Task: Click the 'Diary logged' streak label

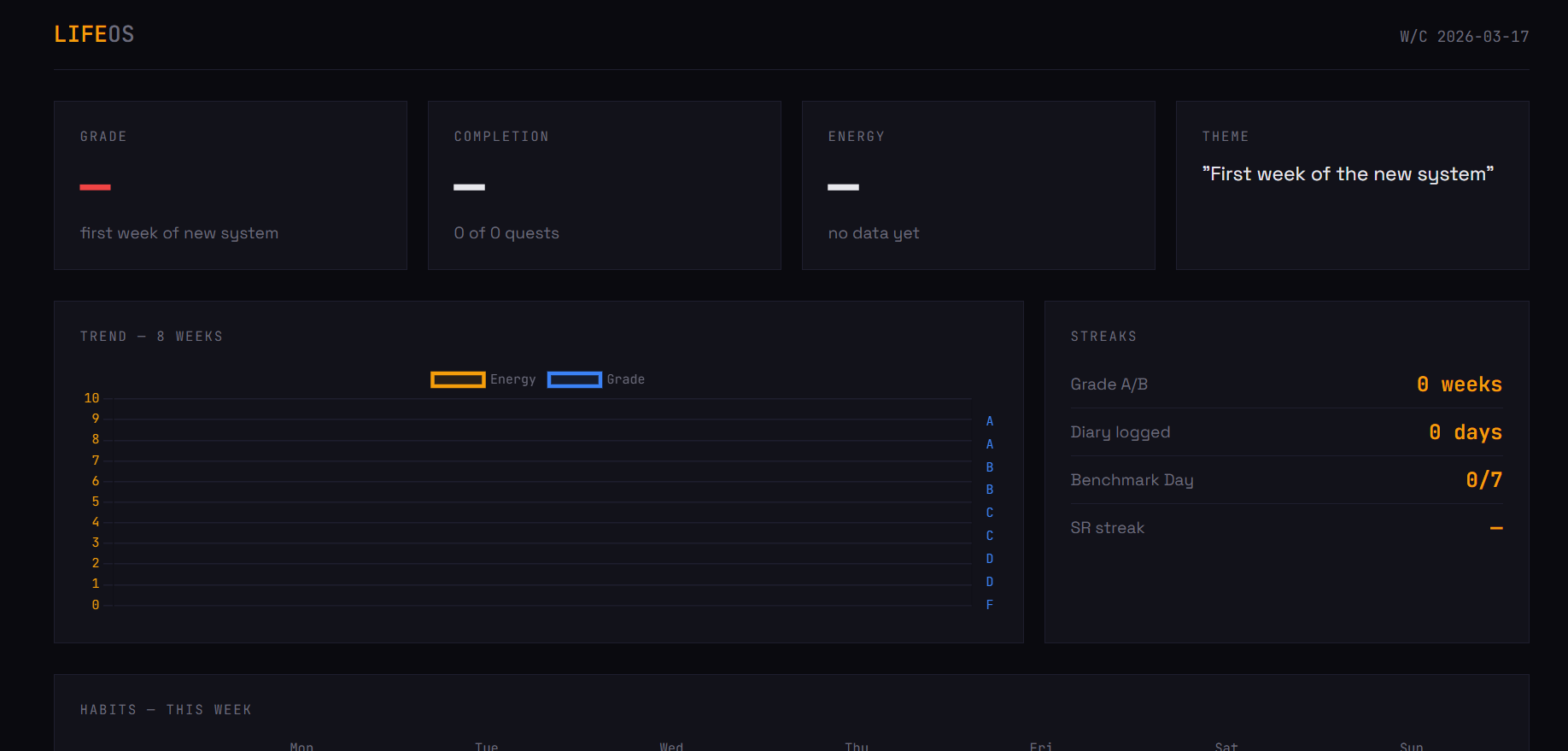Action: pos(1120,432)
